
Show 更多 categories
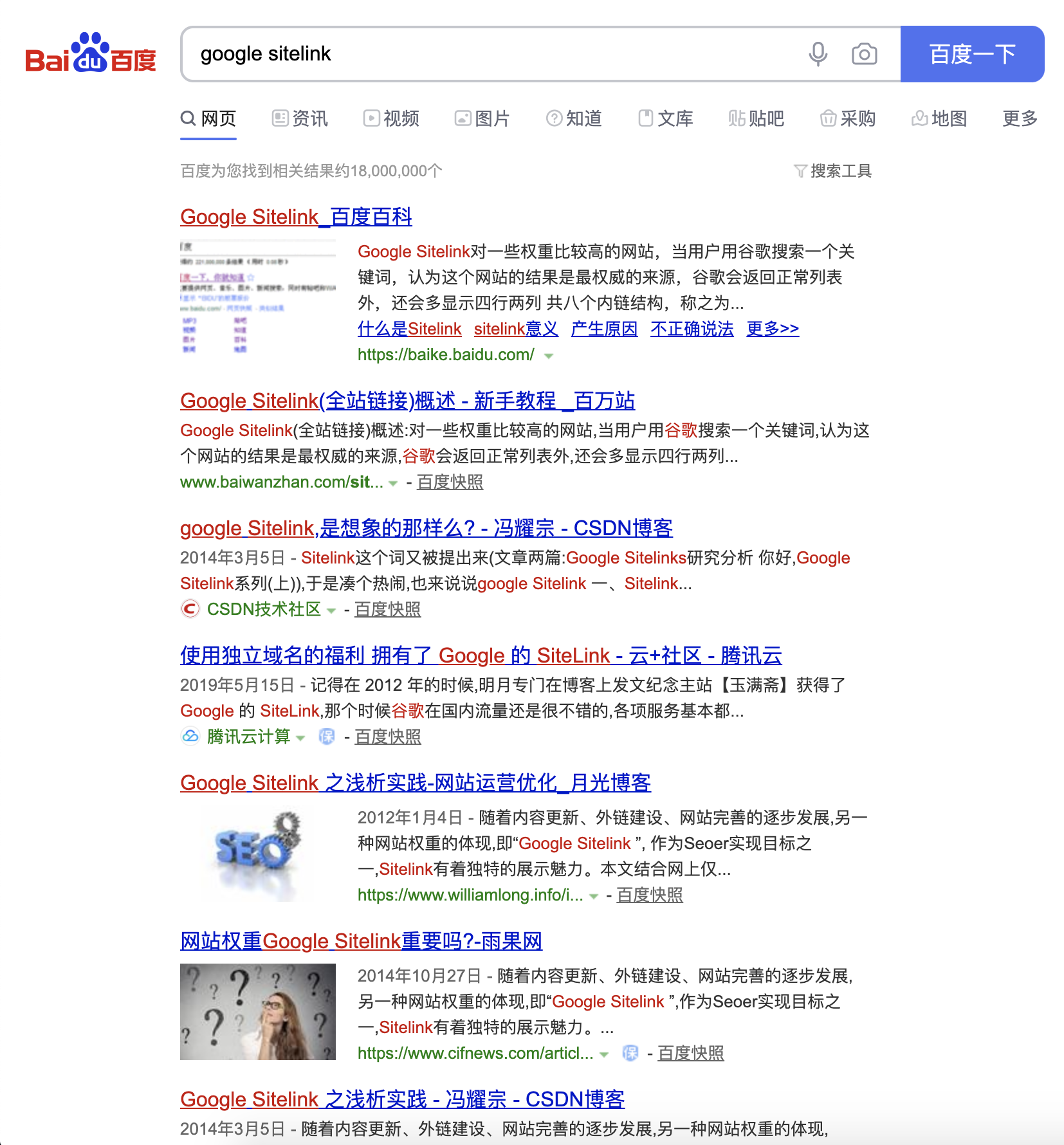(x=1020, y=118)
